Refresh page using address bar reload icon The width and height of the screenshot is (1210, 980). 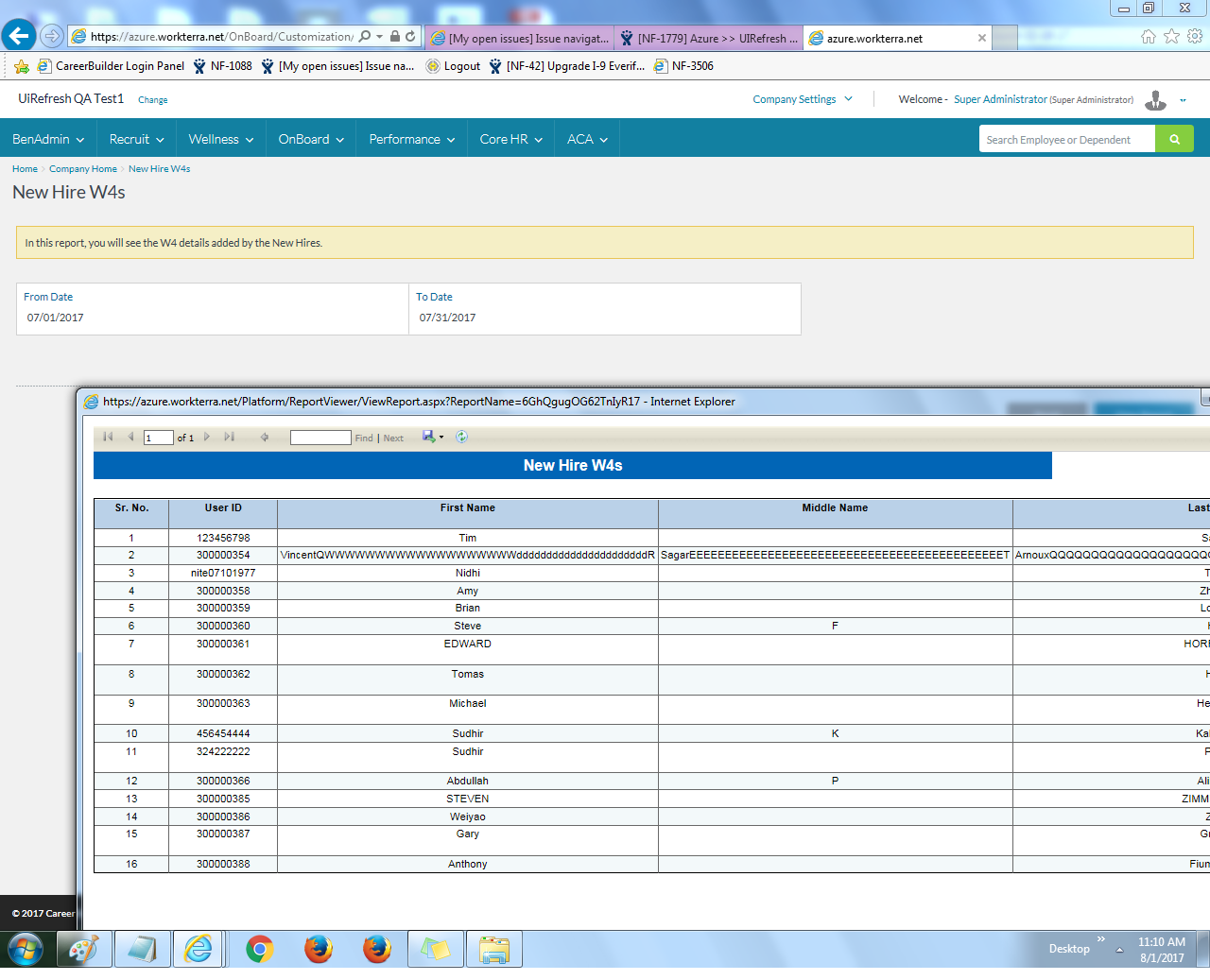tap(410, 37)
